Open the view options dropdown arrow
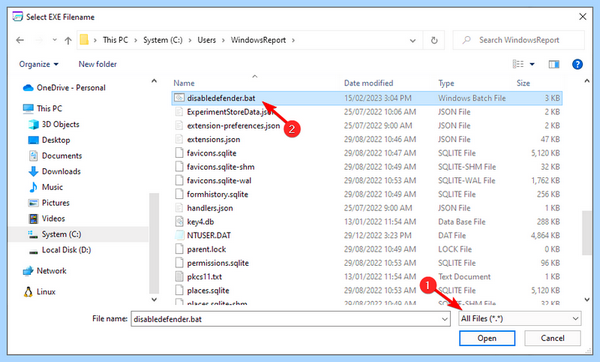The height and width of the screenshot is (362, 600). coord(532,64)
